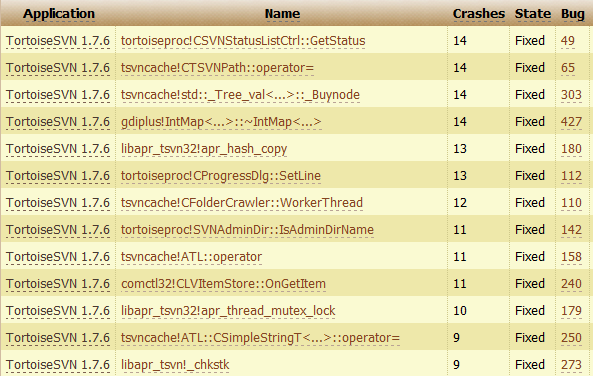Click TortoiseSVN 1.7.6 in gdiplus!IntMap row
The width and height of the screenshot is (593, 376).
(x=58, y=122)
